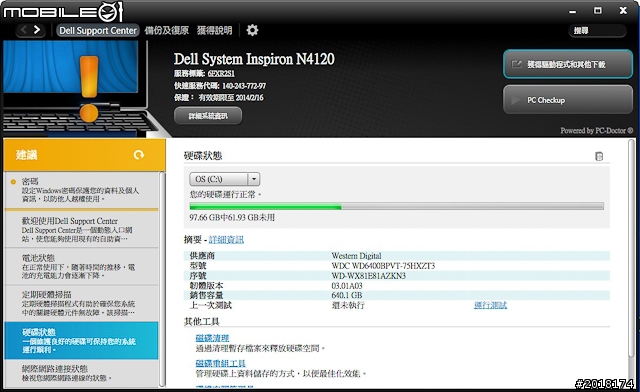Click the Dell System Inspiron N4120 title

pyautogui.click(x=254, y=59)
